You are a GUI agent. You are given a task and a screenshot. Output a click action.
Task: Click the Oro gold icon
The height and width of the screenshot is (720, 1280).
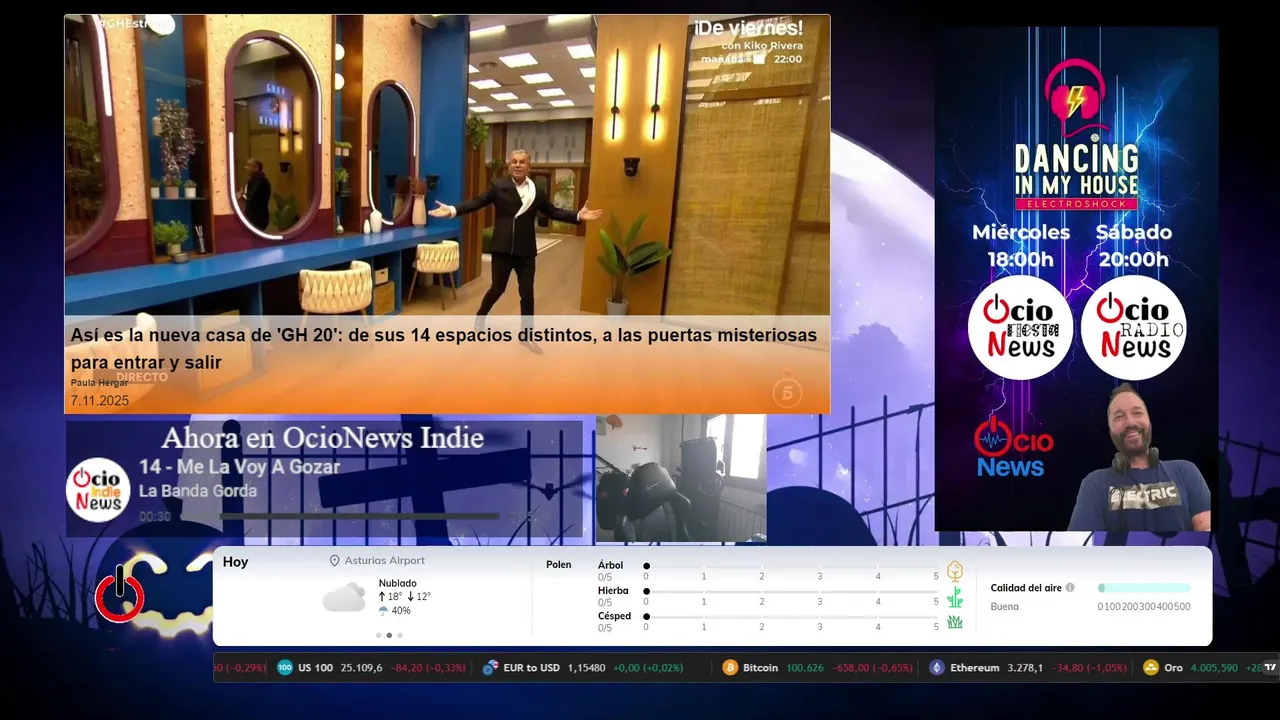point(1151,667)
